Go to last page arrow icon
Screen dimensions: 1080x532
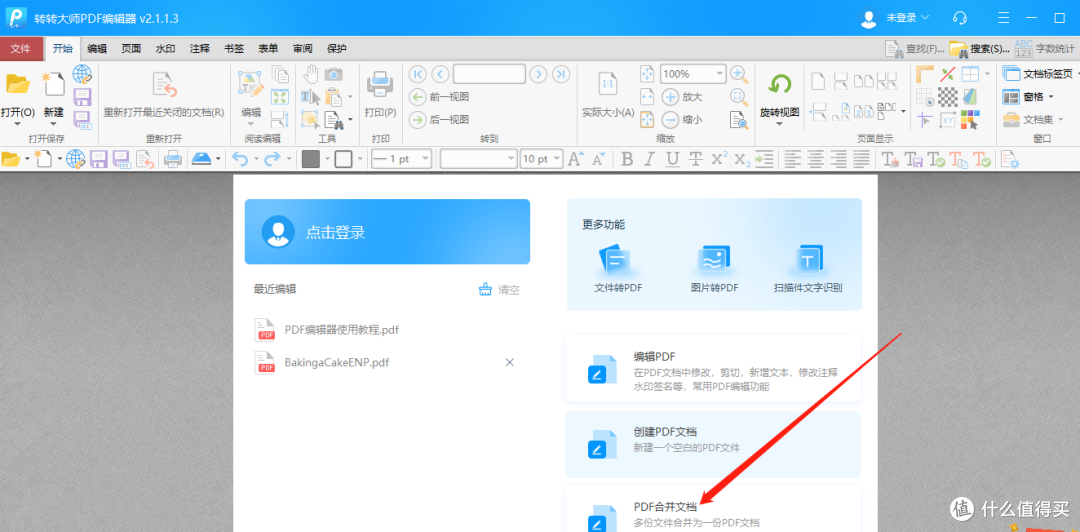[561, 74]
